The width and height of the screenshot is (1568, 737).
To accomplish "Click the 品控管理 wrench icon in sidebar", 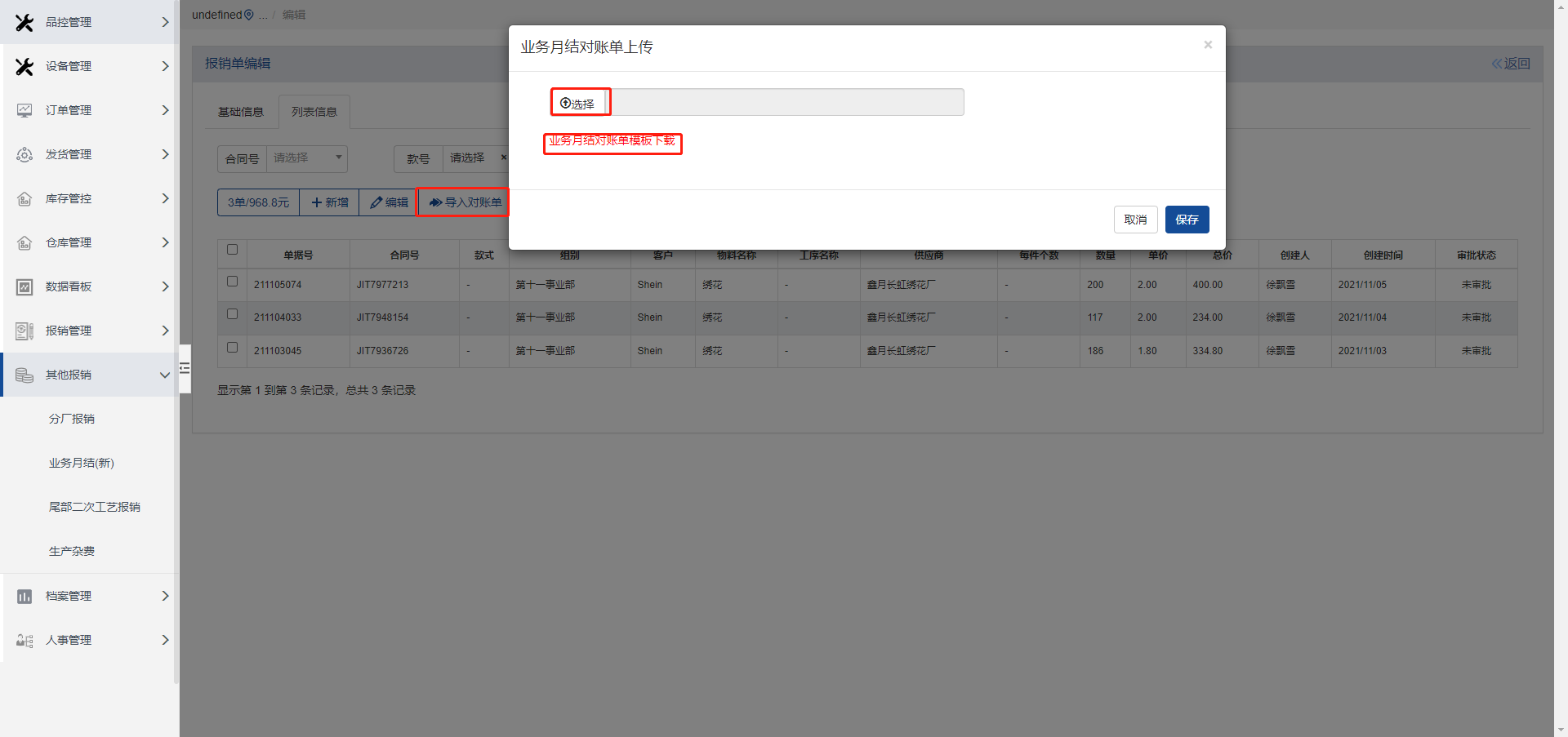I will [x=24, y=23].
